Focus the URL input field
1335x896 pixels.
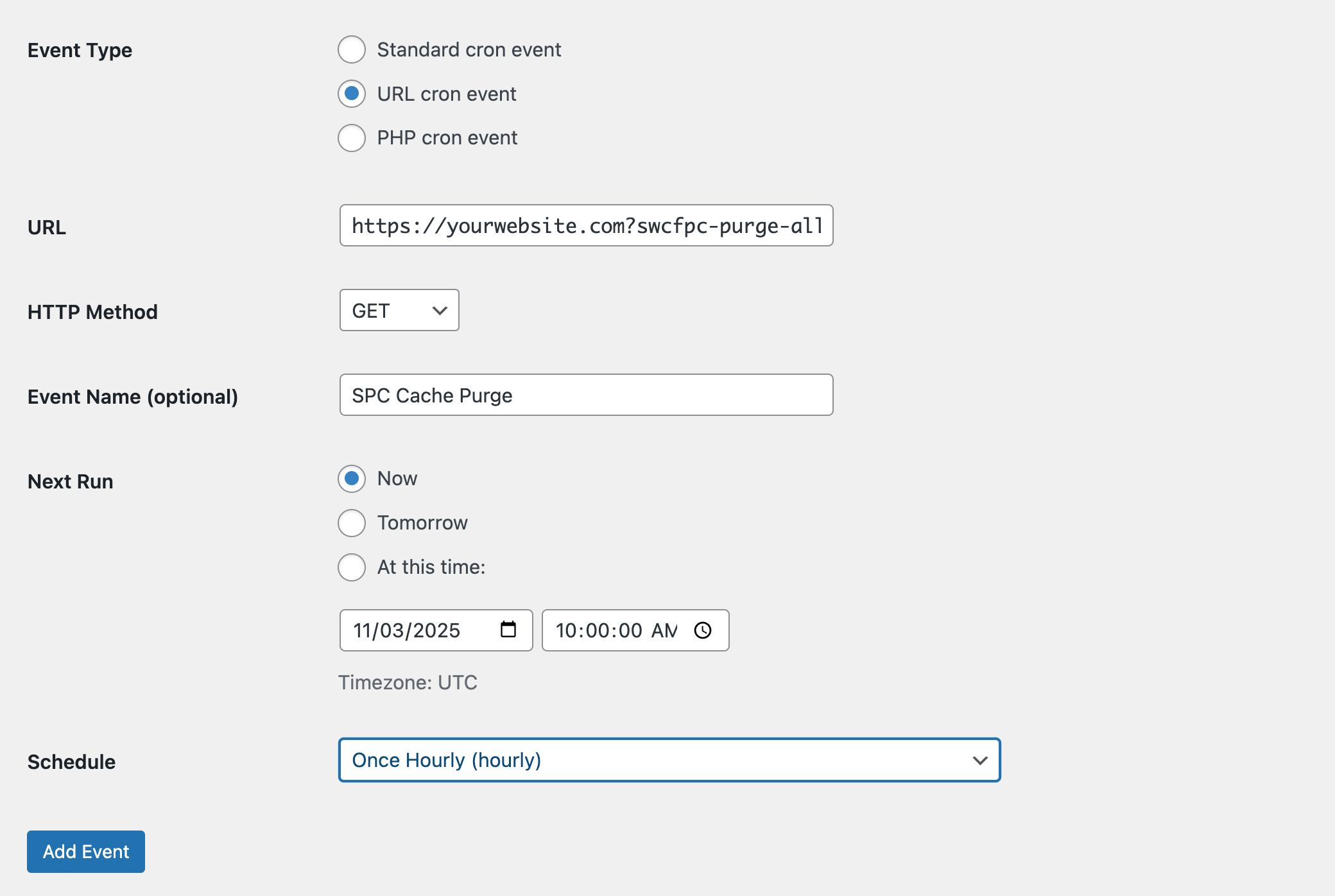click(586, 226)
